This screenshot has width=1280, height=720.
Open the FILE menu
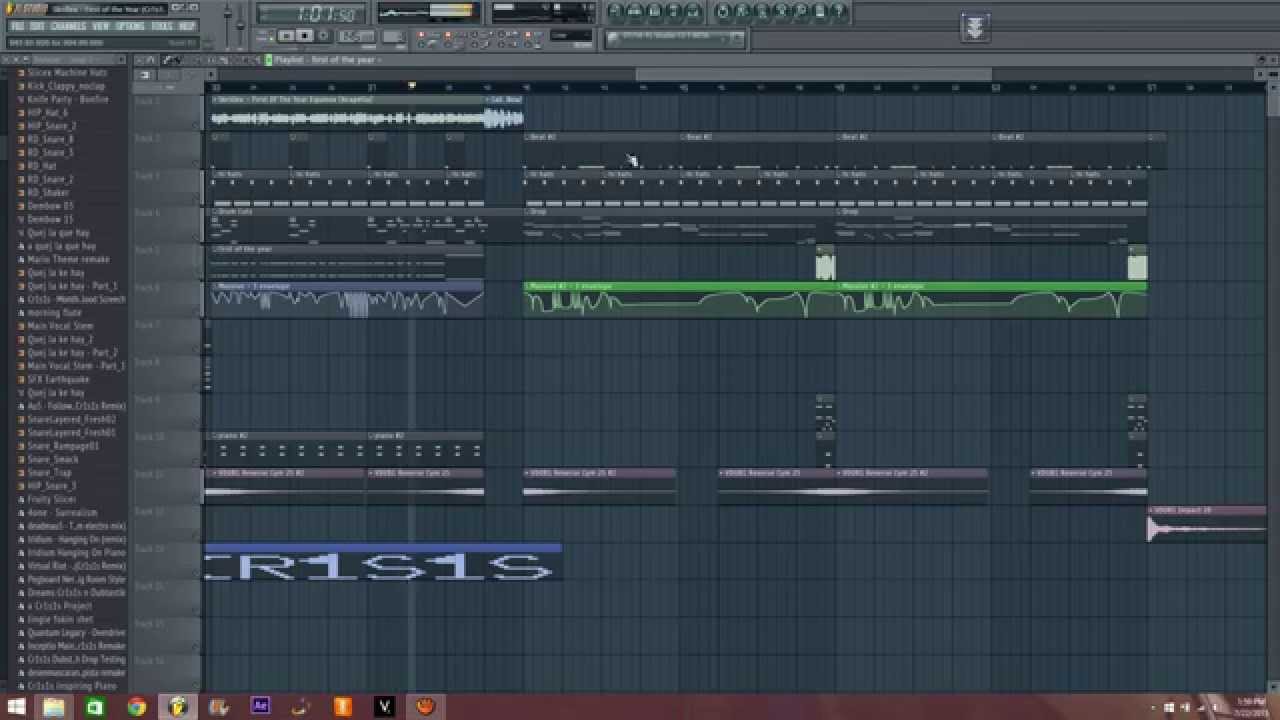click(x=17, y=26)
